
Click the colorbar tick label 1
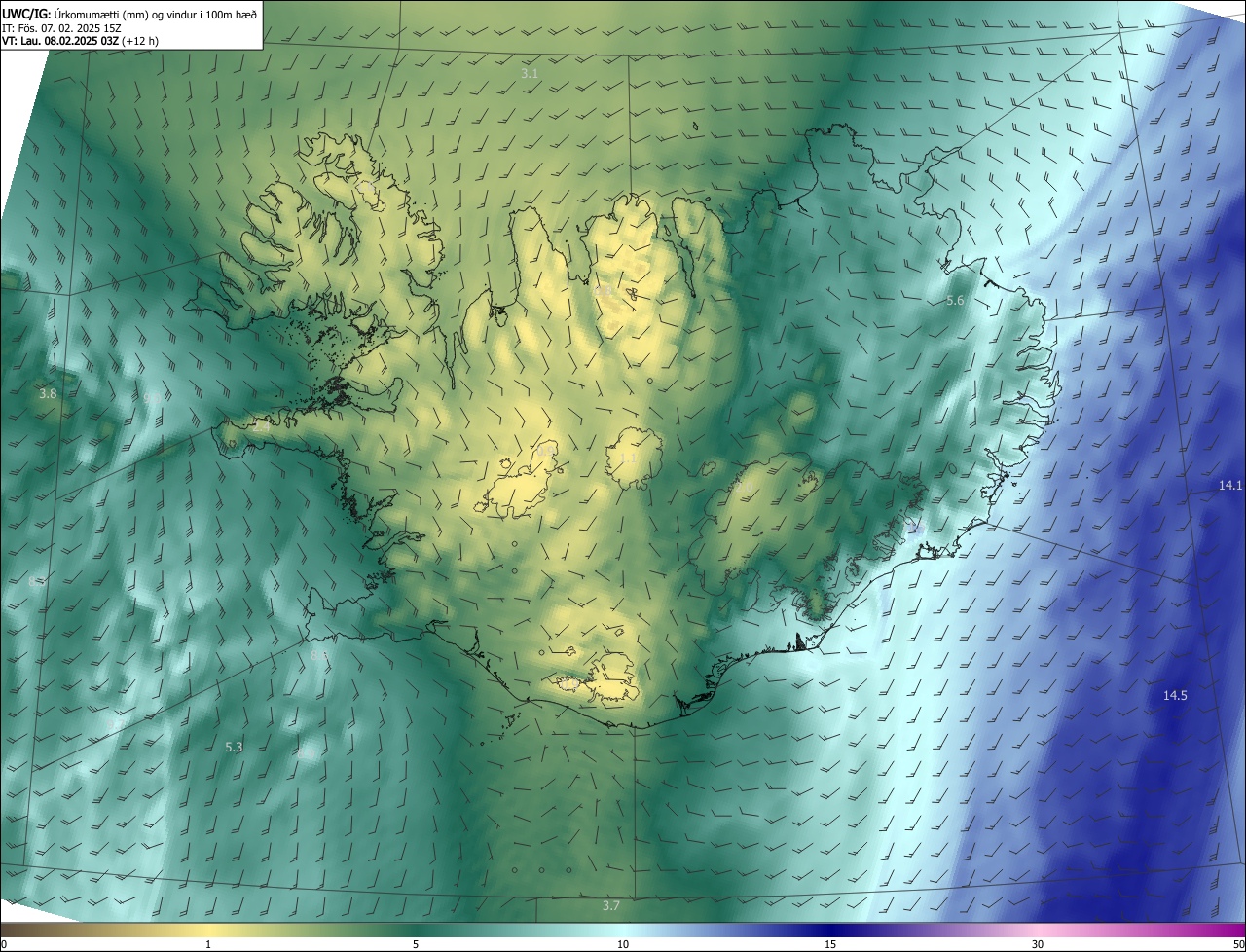[x=208, y=944]
